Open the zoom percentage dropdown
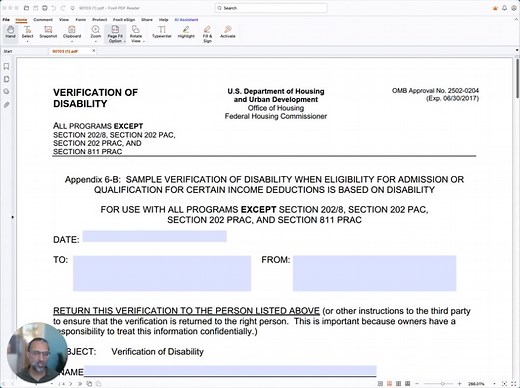This screenshot has height=388, width=520. [x=494, y=384]
